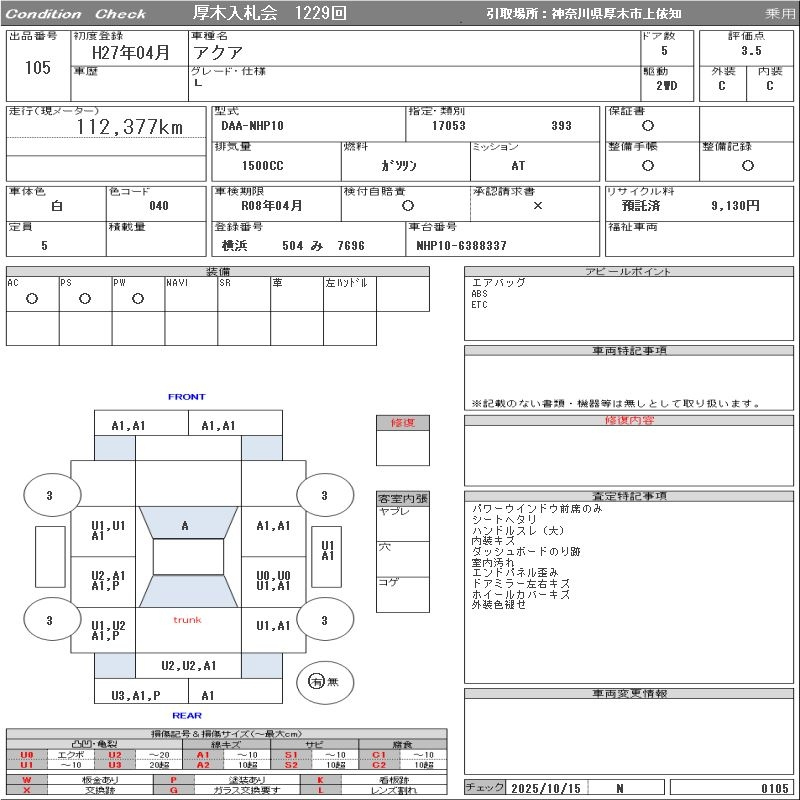Click the 修復内容 section heading

(629, 421)
